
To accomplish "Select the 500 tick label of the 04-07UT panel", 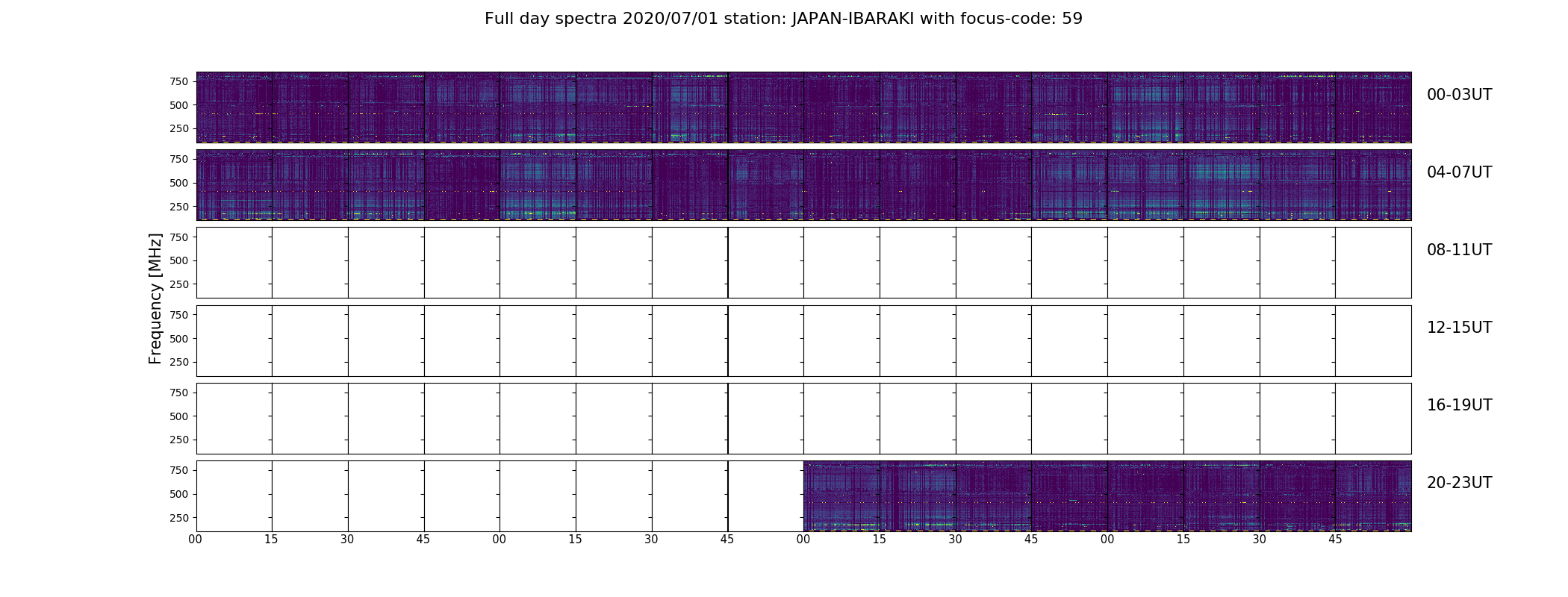I will [x=179, y=183].
